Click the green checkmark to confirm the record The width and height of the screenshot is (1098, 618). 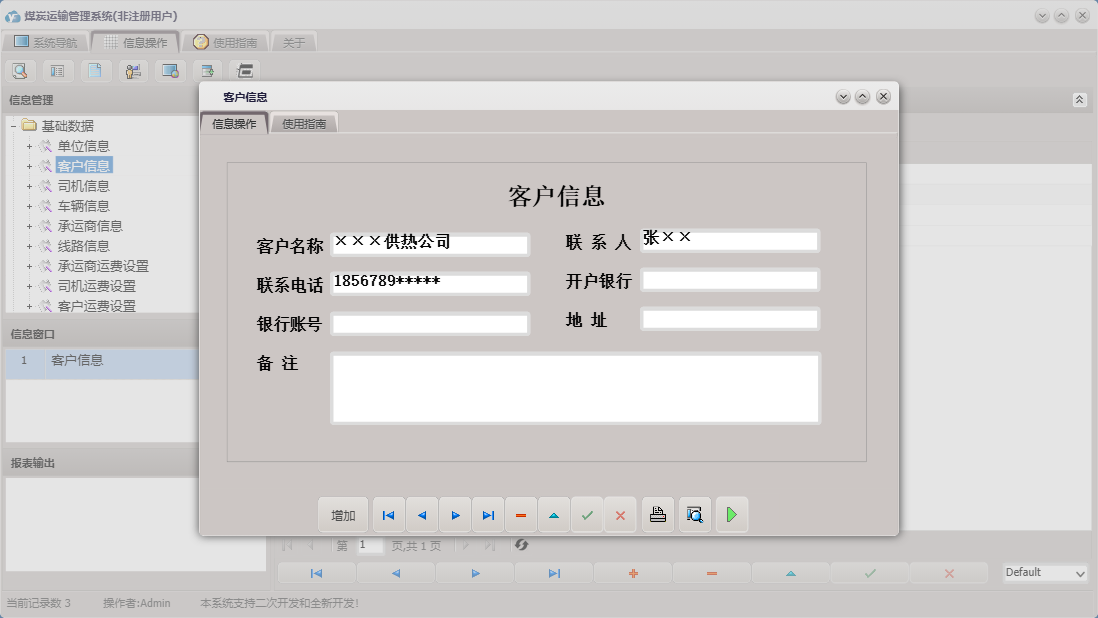tap(588, 514)
